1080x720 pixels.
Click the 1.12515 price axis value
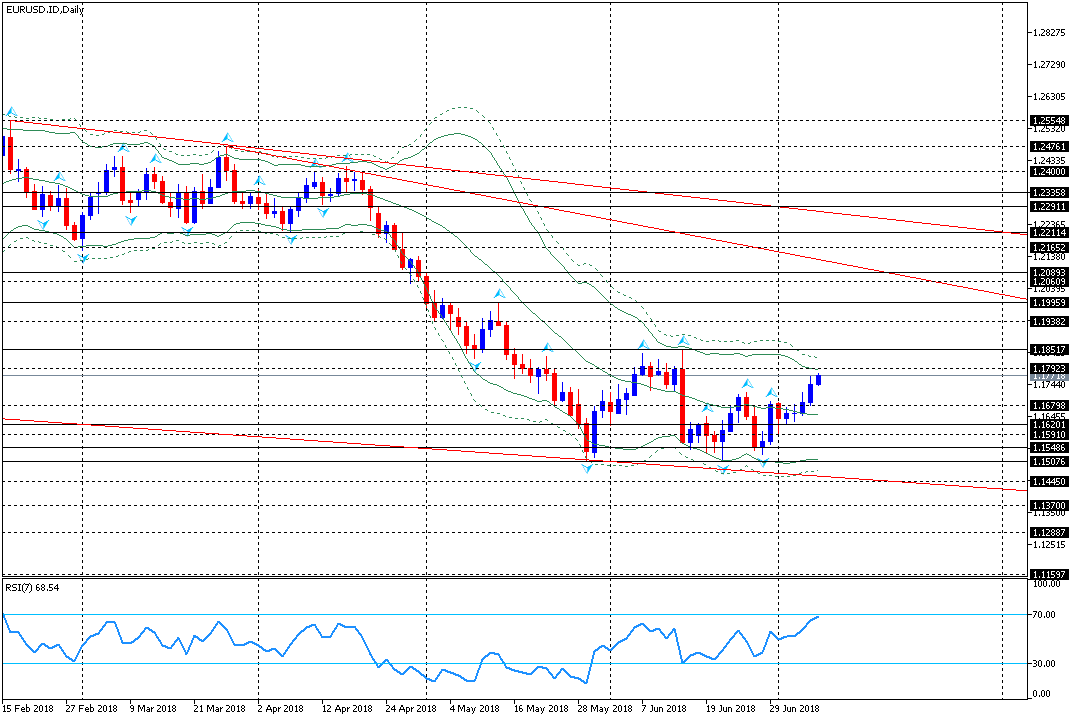1049,545
